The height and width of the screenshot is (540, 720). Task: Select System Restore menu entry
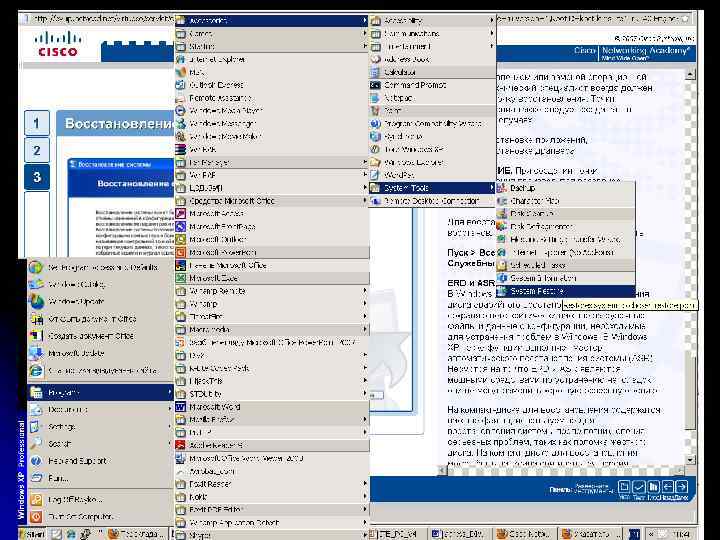[x=566, y=291]
